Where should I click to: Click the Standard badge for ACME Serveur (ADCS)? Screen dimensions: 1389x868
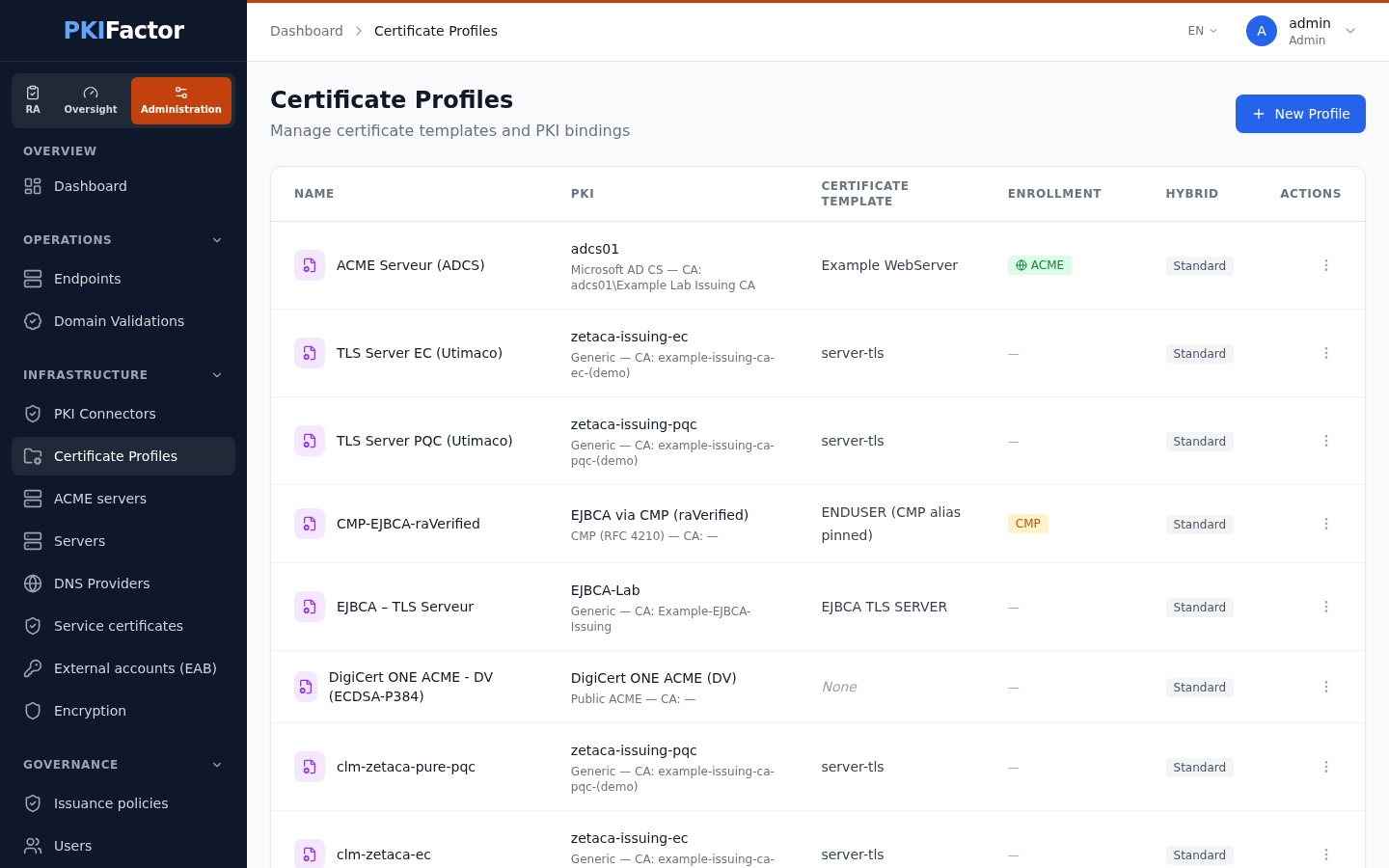[x=1200, y=266]
